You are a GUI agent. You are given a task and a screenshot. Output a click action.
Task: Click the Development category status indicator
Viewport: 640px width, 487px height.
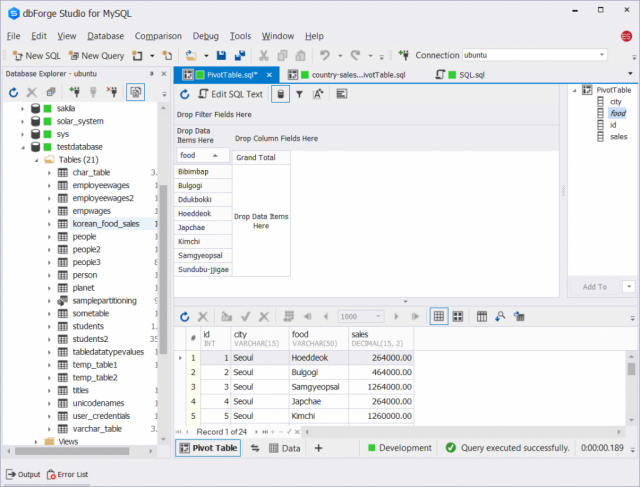(400, 448)
